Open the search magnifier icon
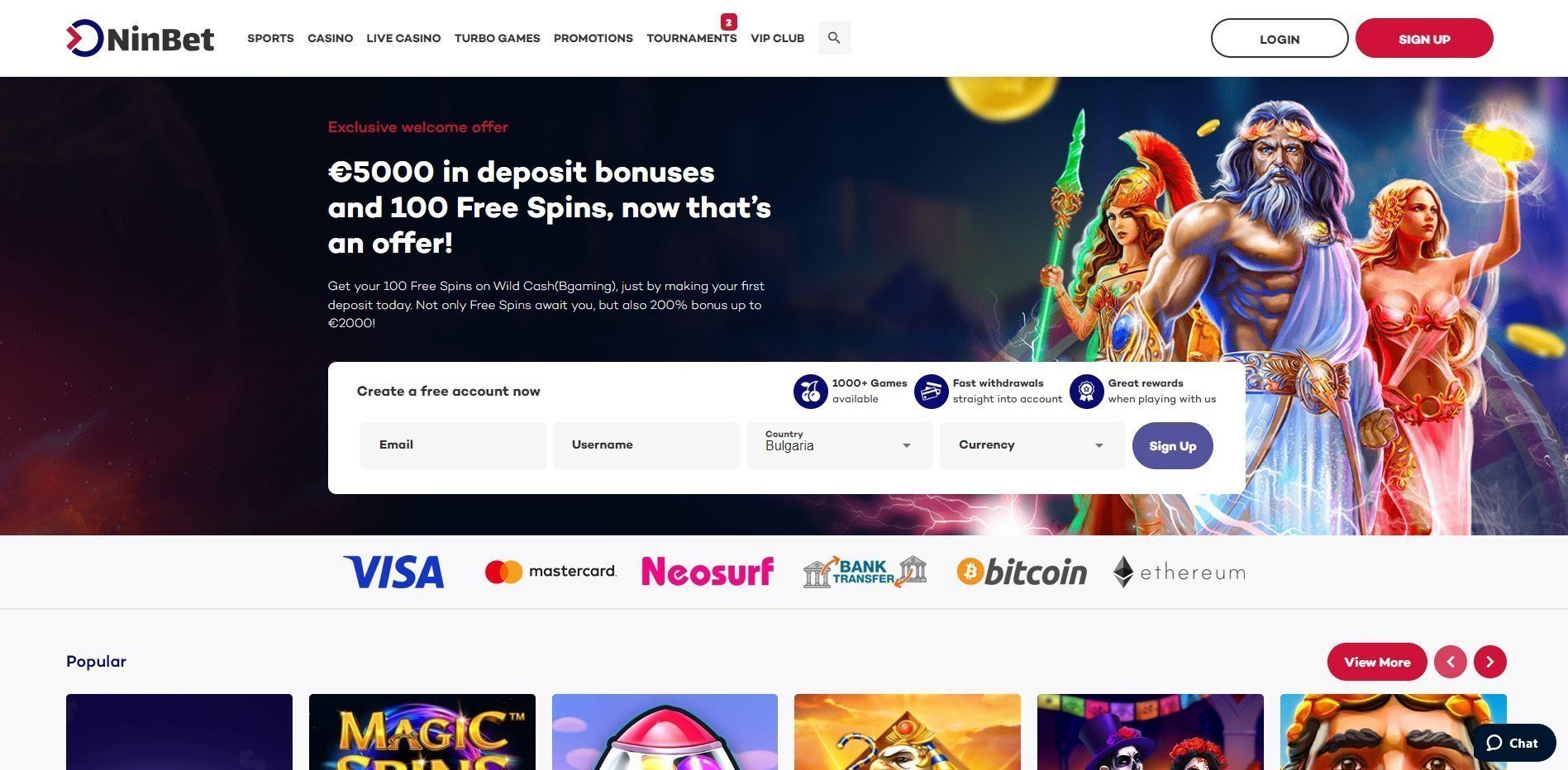The image size is (1568, 770). pyautogui.click(x=834, y=38)
